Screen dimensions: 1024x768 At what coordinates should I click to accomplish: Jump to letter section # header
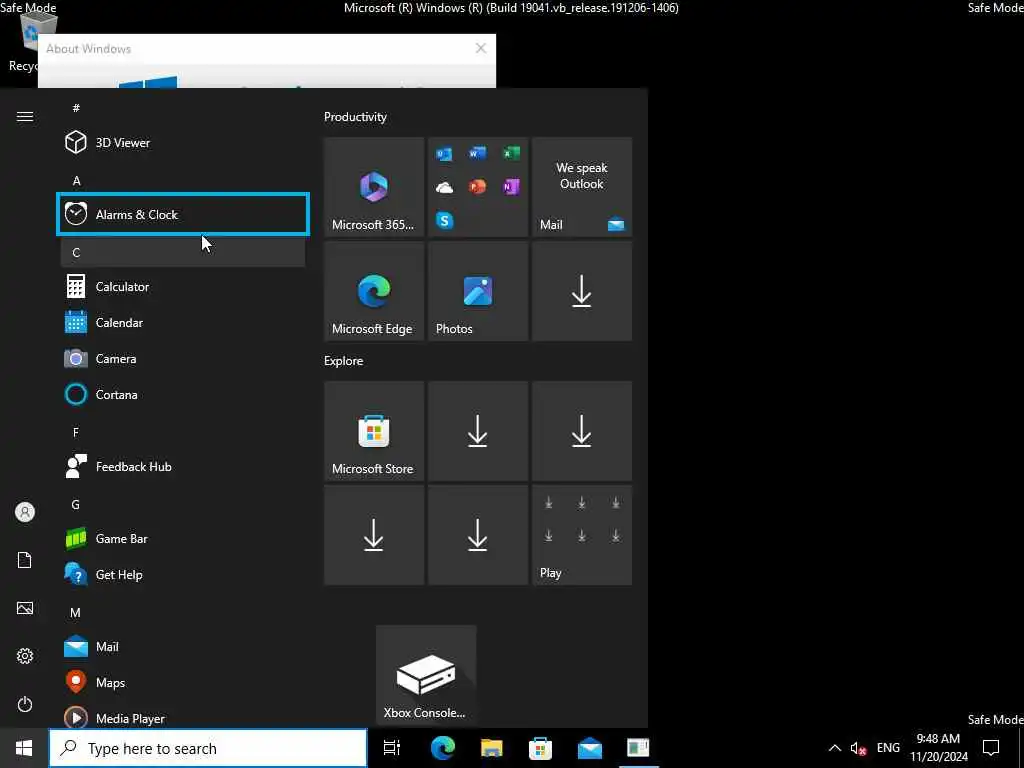(x=183, y=108)
